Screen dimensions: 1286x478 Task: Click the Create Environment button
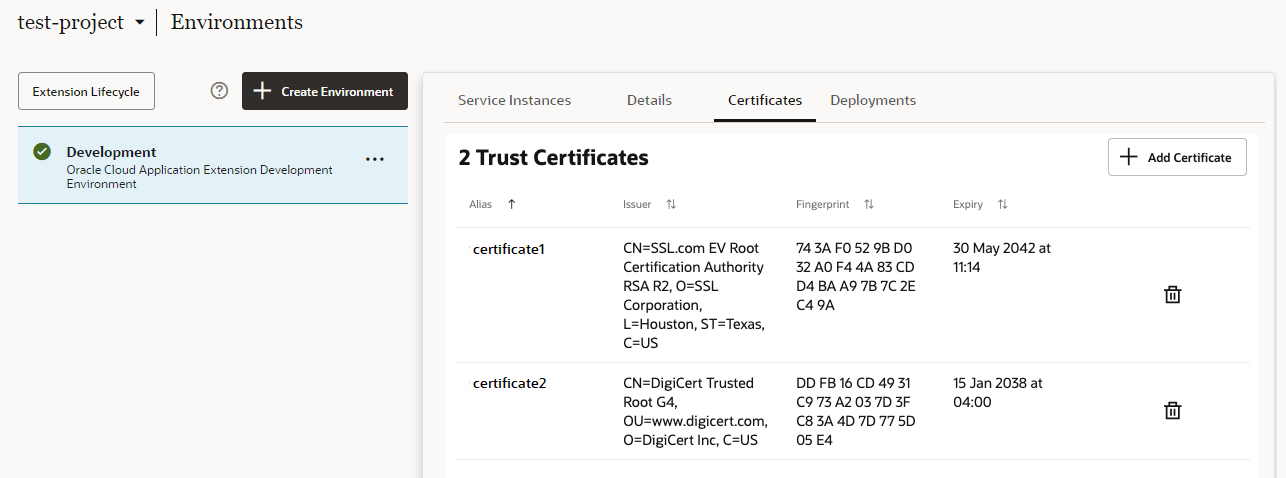[325, 91]
